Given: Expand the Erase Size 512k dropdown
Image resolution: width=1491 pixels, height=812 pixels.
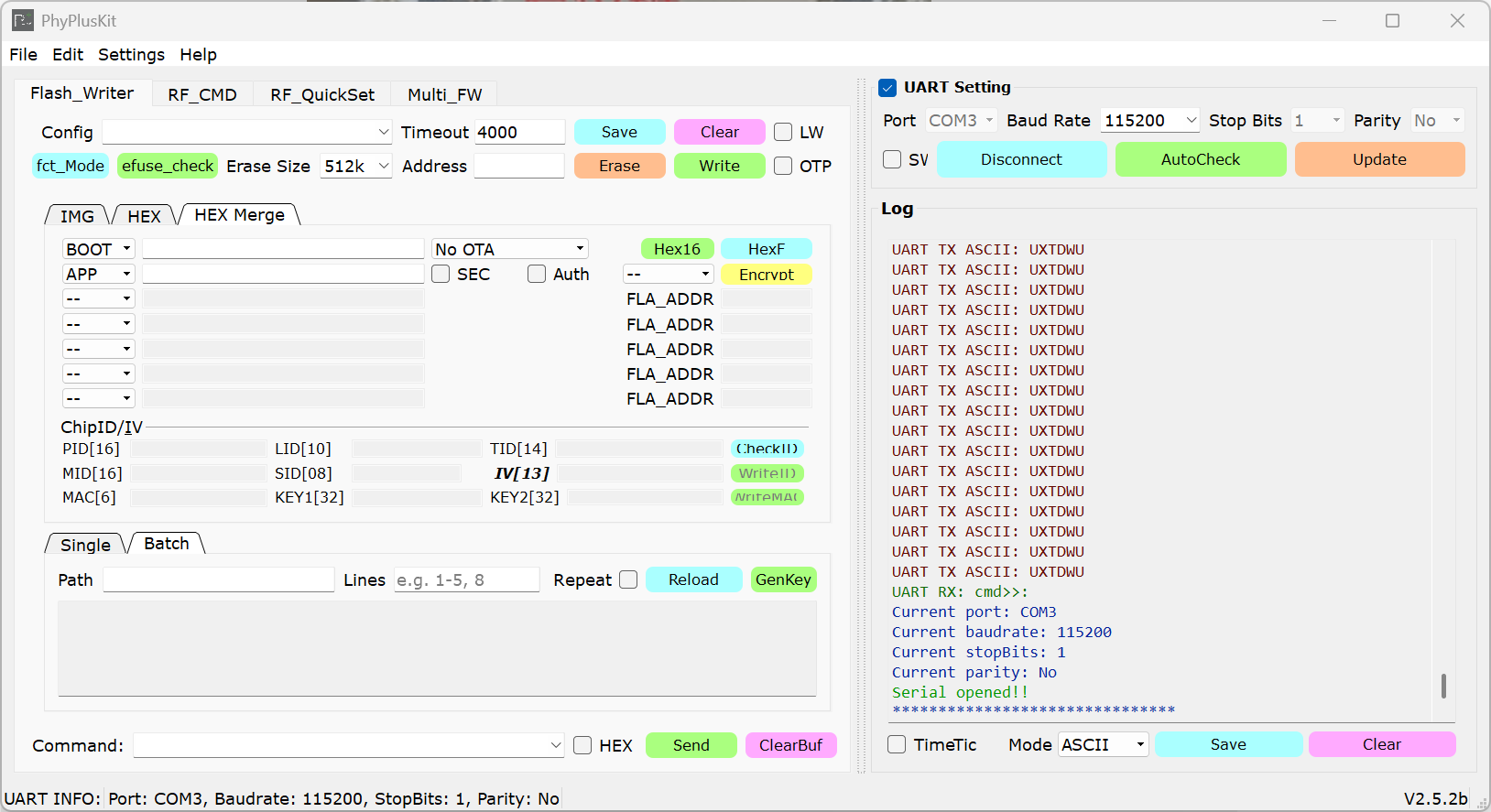Looking at the screenshot, I should coord(356,167).
